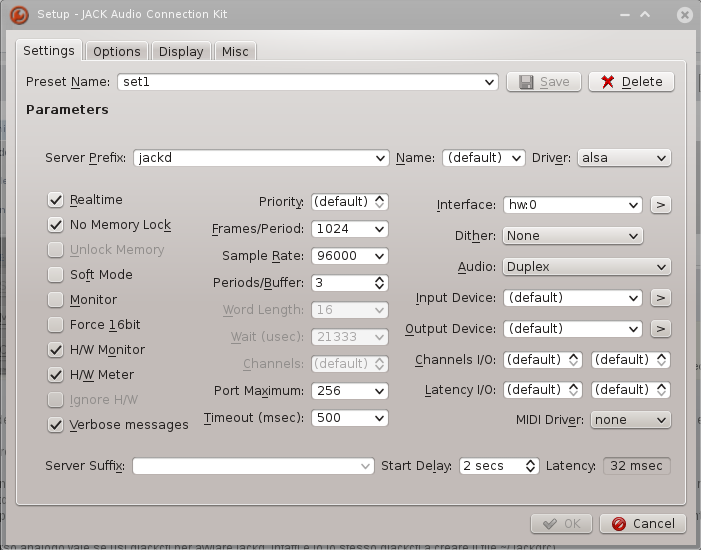Click the Parameters heading

(67, 110)
